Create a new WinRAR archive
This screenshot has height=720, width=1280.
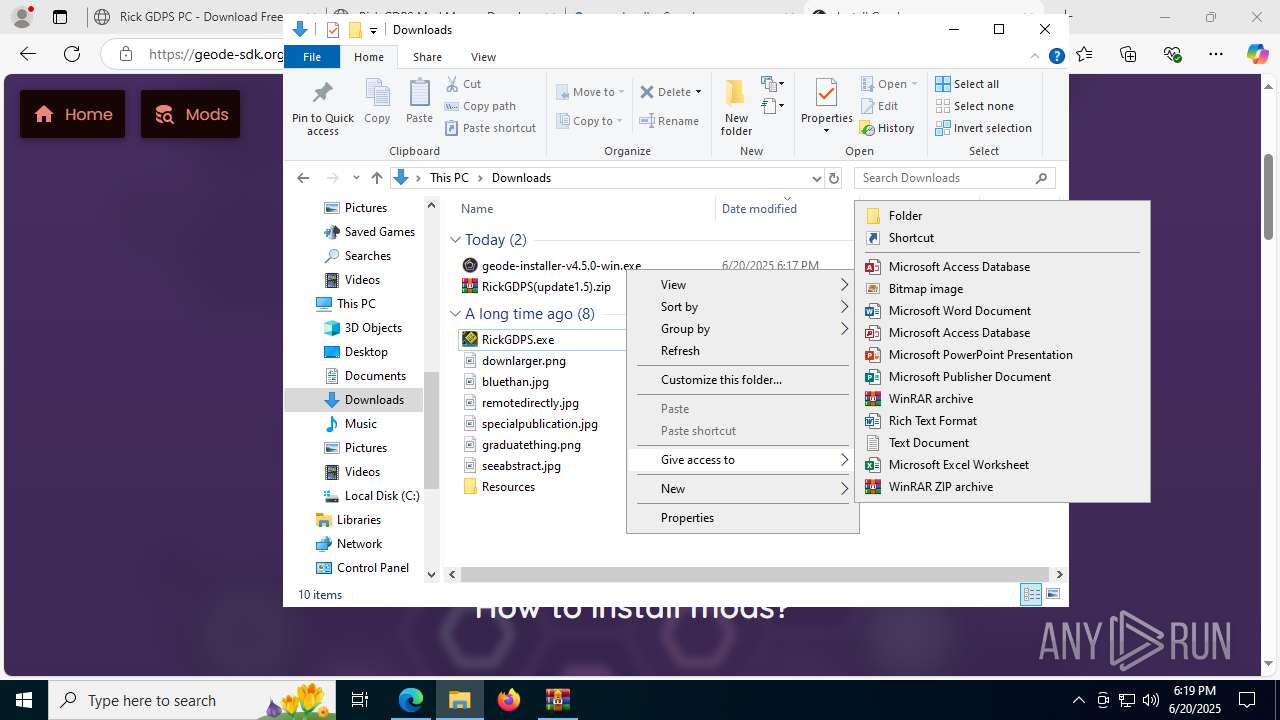pyautogui.click(x=1002, y=399)
